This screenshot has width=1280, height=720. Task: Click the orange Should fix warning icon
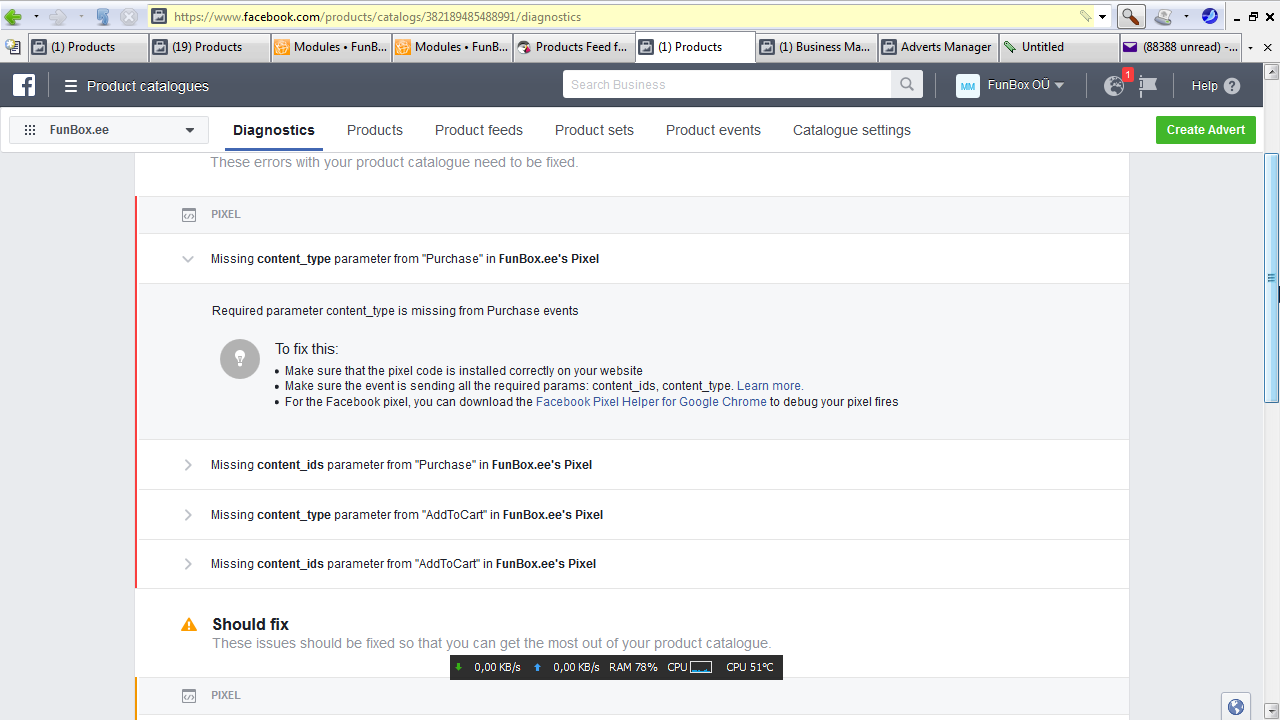(189, 625)
